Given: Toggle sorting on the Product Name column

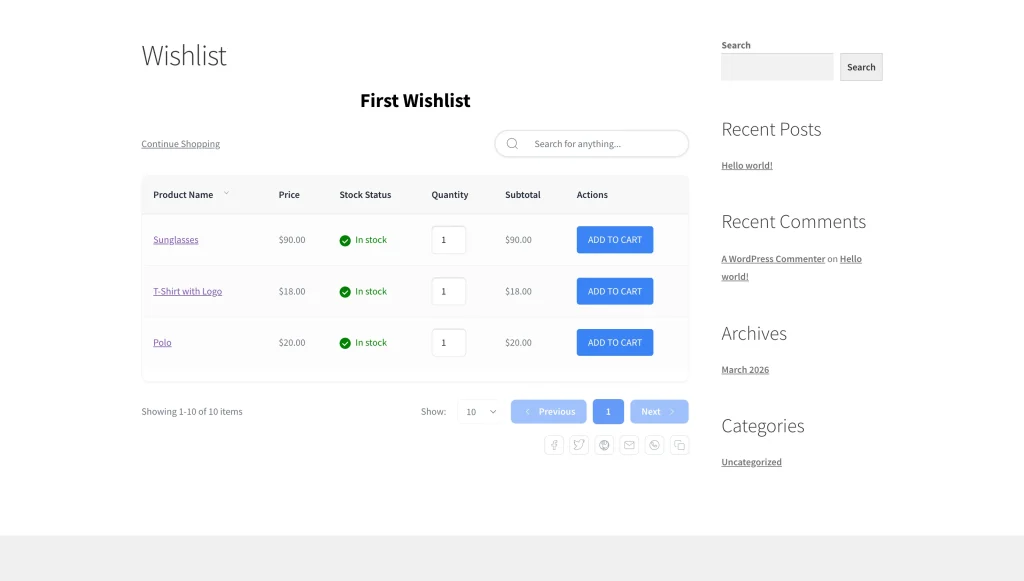Looking at the screenshot, I should [x=227, y=193].
